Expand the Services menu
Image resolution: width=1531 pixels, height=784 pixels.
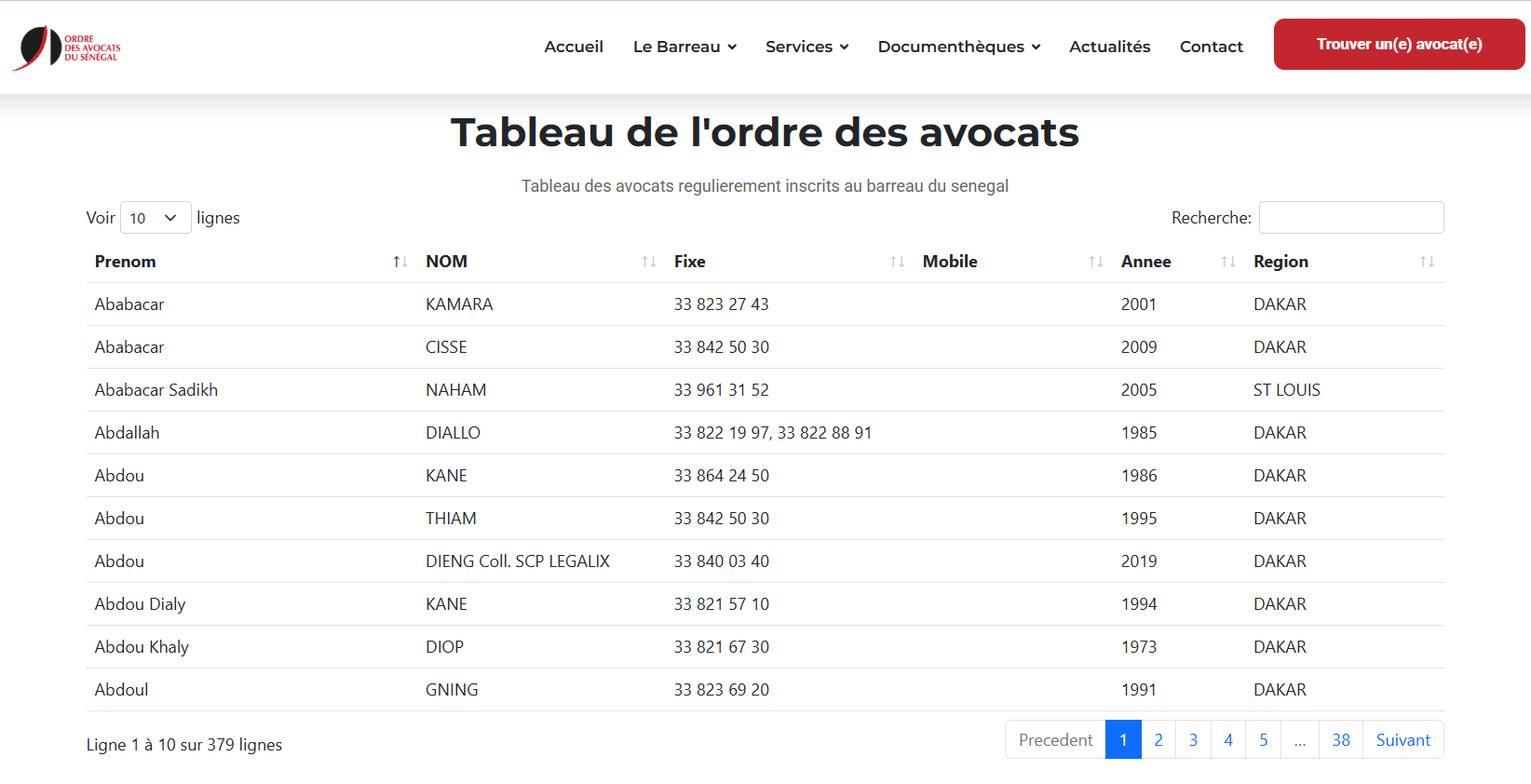(806, 47)
